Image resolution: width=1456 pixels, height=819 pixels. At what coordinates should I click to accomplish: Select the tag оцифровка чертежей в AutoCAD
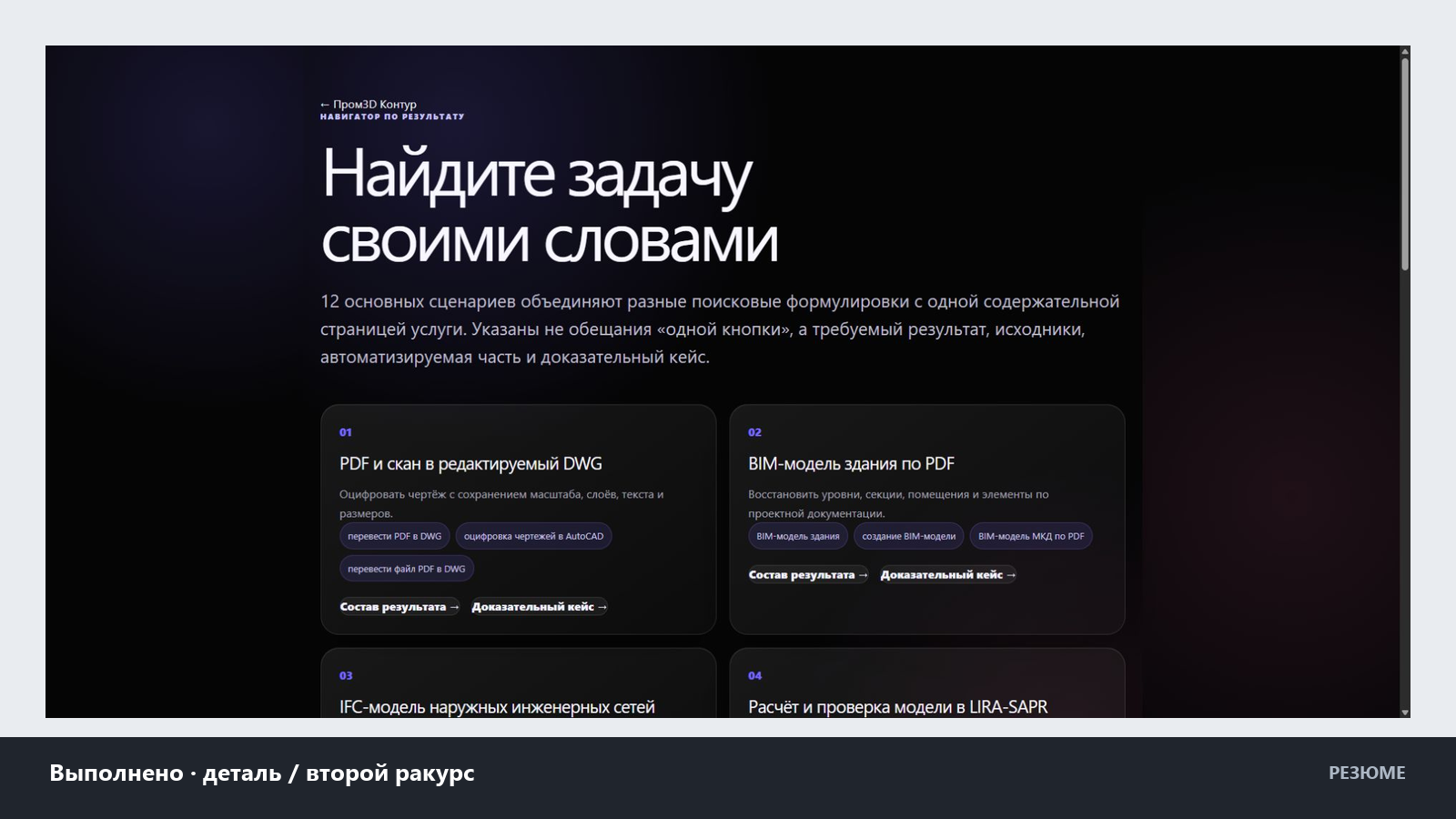point(533,536)
